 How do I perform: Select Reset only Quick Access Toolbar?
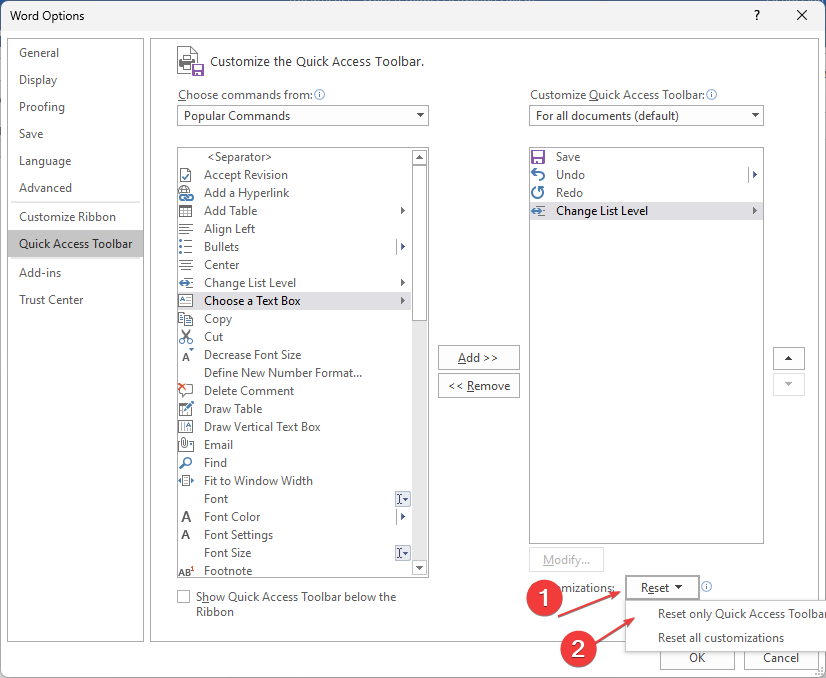tap(726, 614)
